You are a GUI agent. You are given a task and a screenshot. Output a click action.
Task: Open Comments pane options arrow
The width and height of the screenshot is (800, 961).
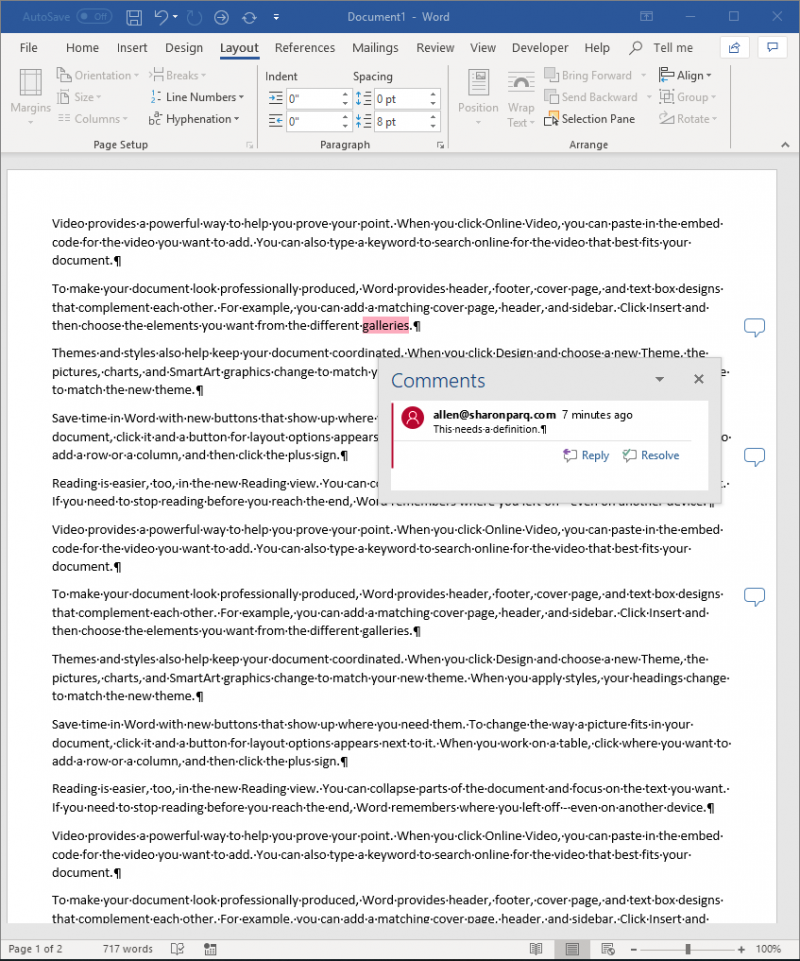point(660,379)
